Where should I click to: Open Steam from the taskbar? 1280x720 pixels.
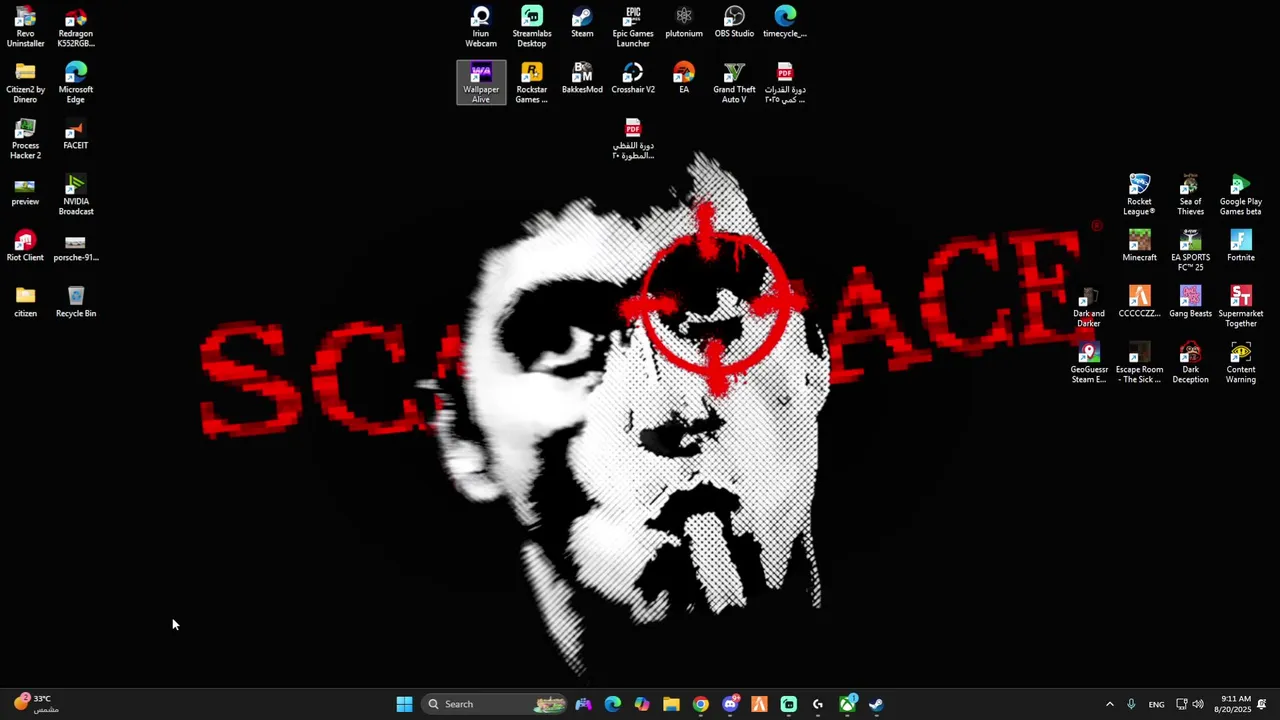pos(876,704)
